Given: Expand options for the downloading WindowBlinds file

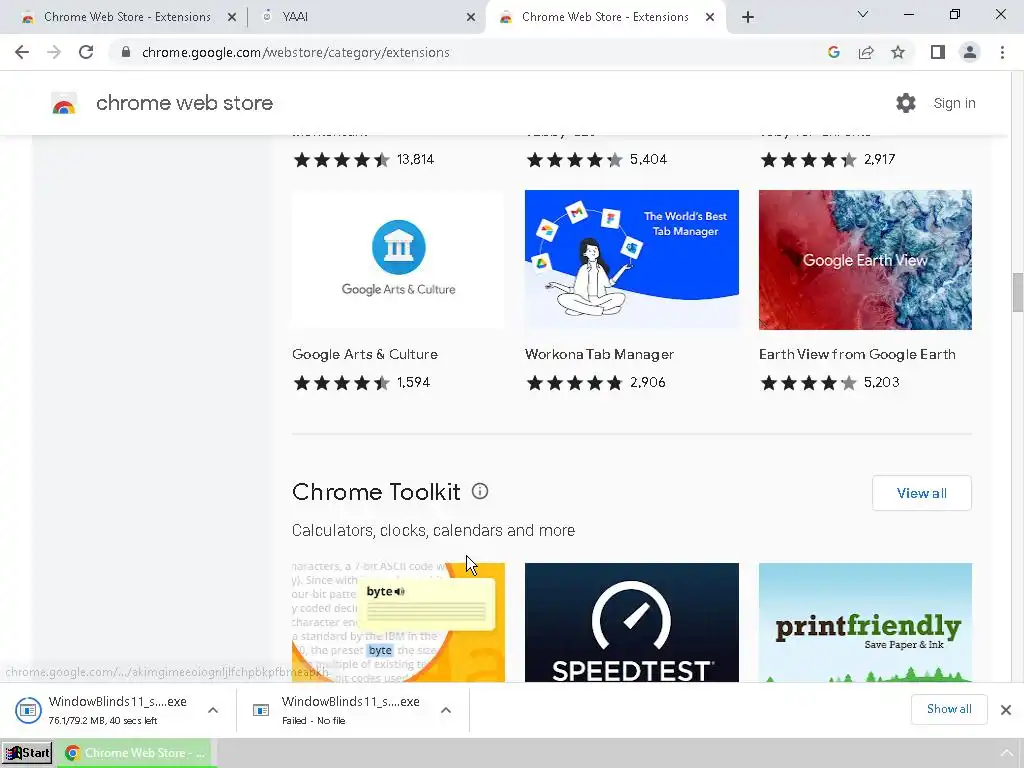Looking at the screenshot, I should pyautogui.click(x=213, y=710).
